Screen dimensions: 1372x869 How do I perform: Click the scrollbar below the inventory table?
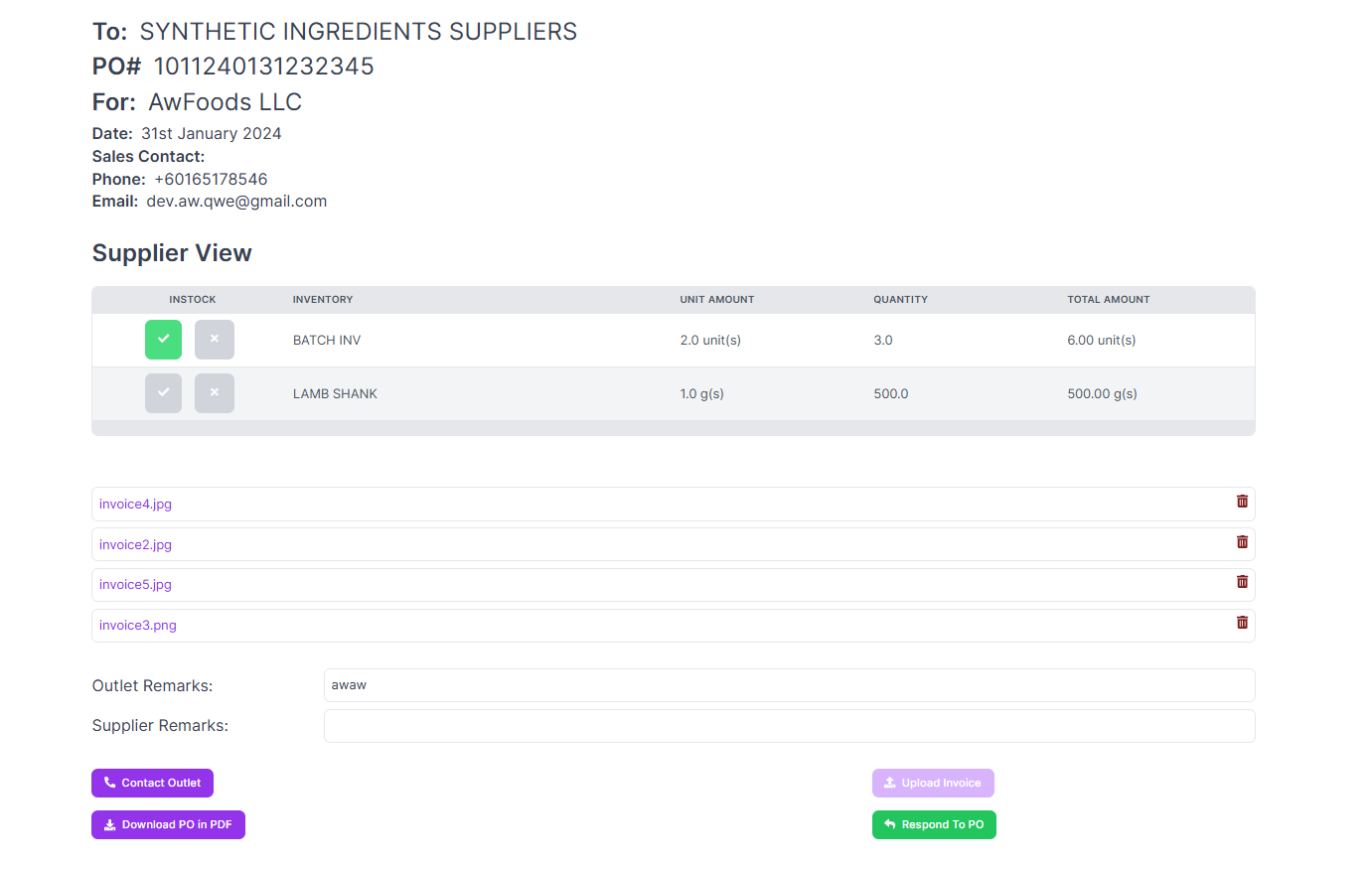673,428
